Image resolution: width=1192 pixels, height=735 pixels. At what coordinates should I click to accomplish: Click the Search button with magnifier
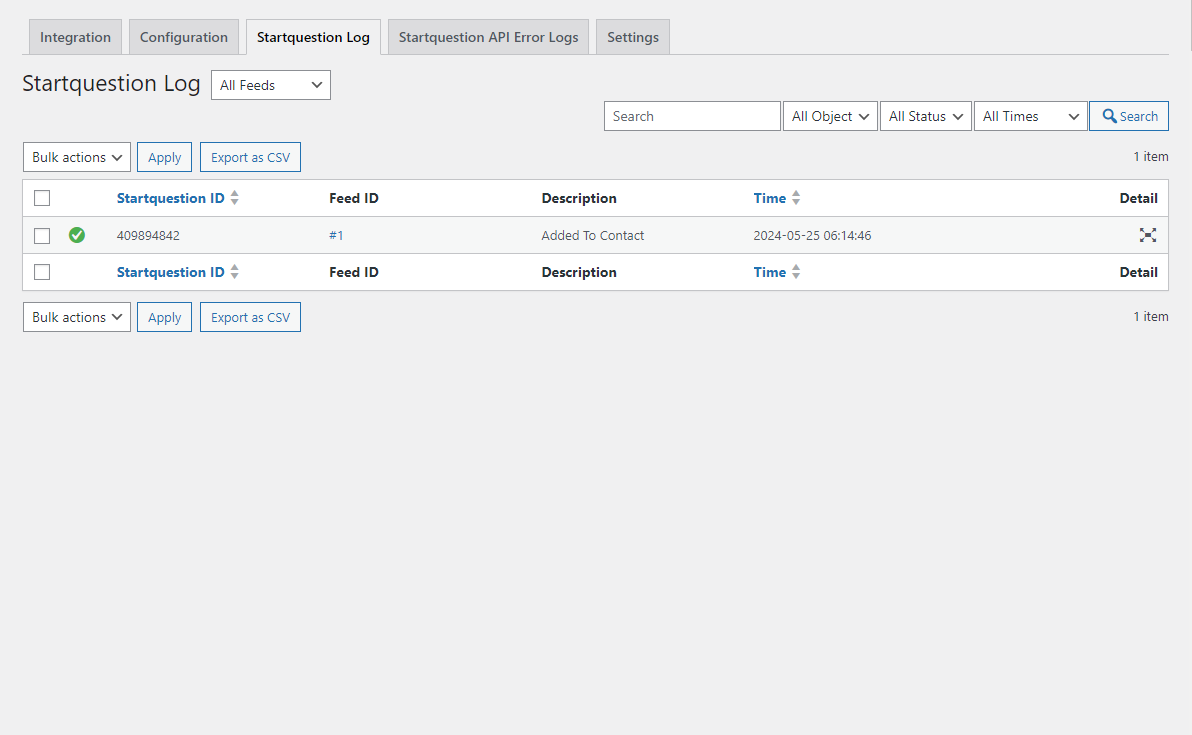tap(1129, 116)
